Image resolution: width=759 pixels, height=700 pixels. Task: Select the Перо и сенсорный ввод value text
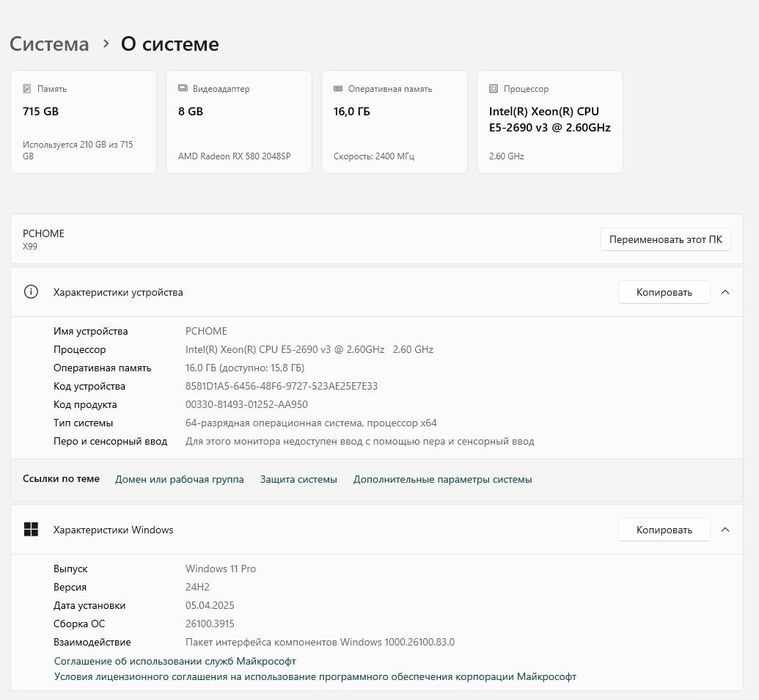tap(360, 441)
